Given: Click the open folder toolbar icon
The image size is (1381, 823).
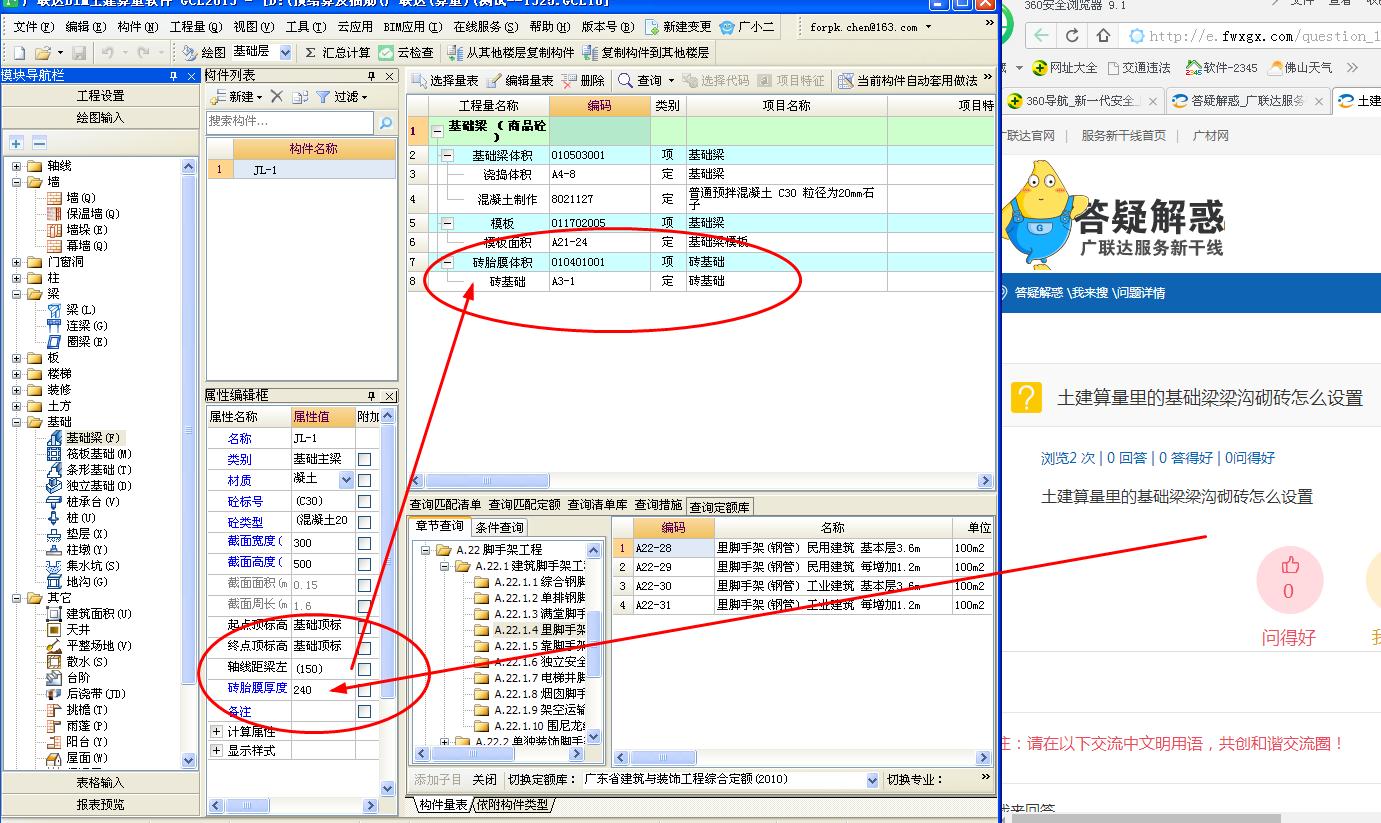Looking at the screenshot, I should pyautogui.click(x=43, y=52).
